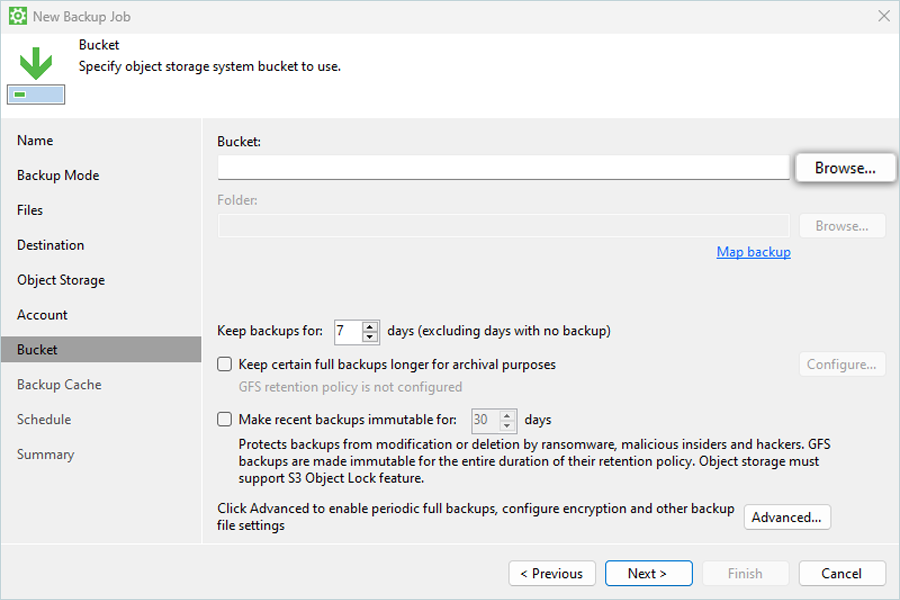Browse for a folder
This screenshot has height=600, width=900.
click(842, 226)
